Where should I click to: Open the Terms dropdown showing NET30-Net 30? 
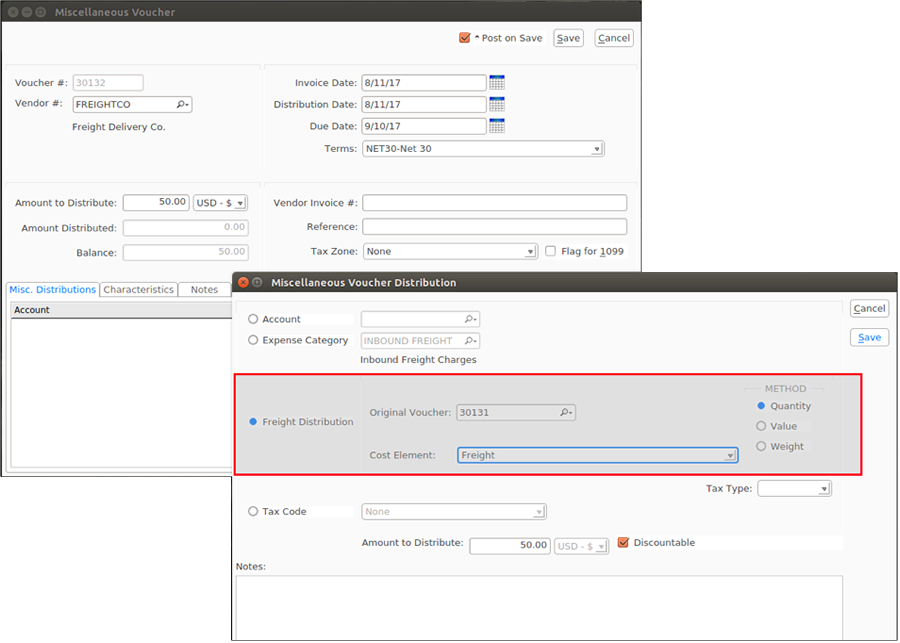597,148
